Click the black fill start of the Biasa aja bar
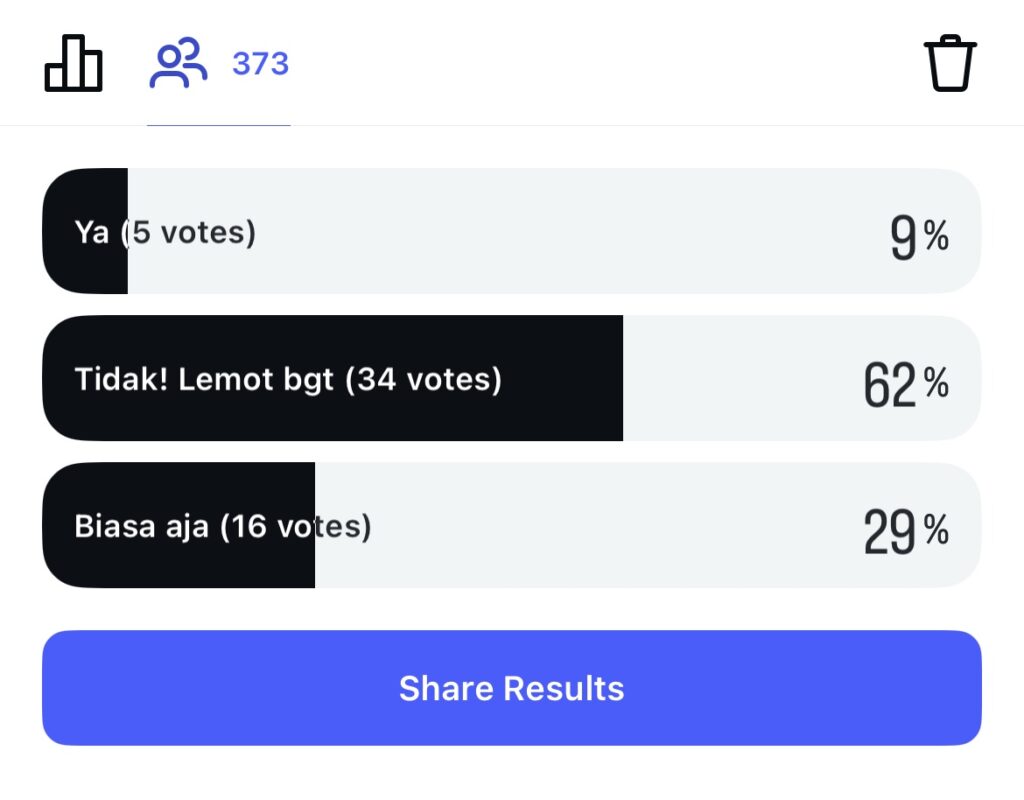Screen dimensions: 1024x800 coord(58,560)
